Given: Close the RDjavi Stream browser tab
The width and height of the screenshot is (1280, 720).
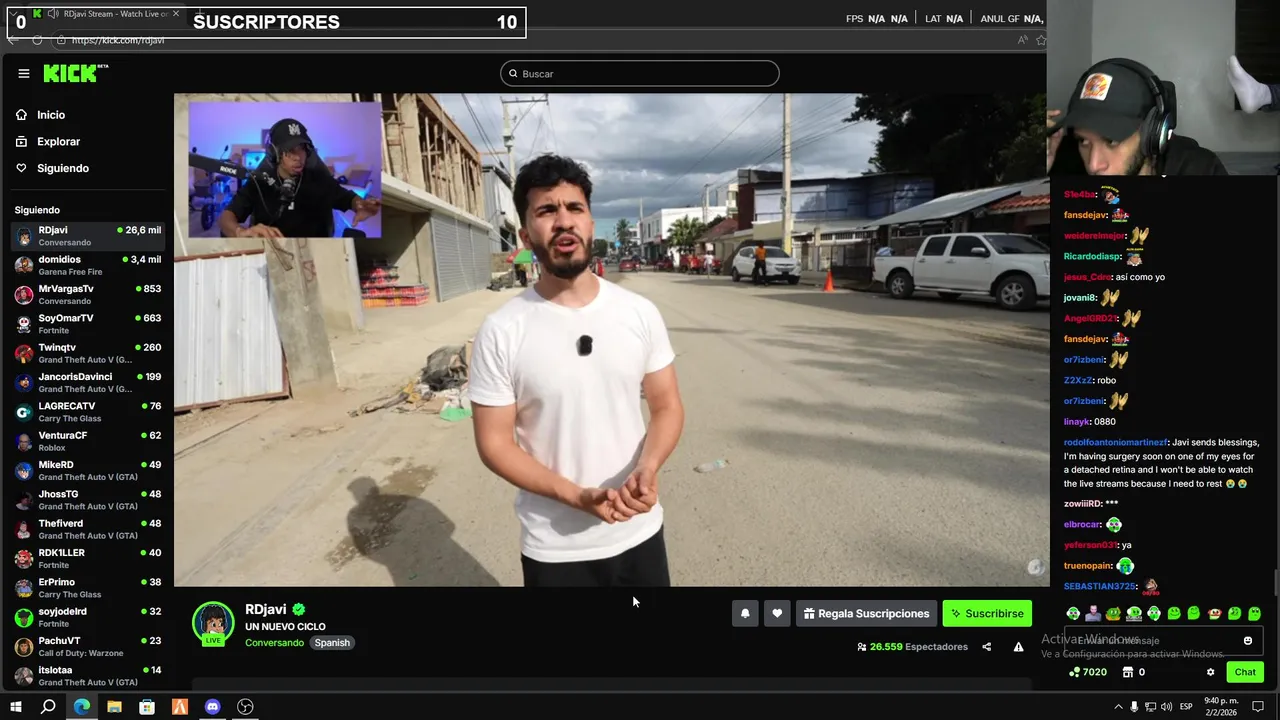Looking at the screenshot, I should (176, 14).
